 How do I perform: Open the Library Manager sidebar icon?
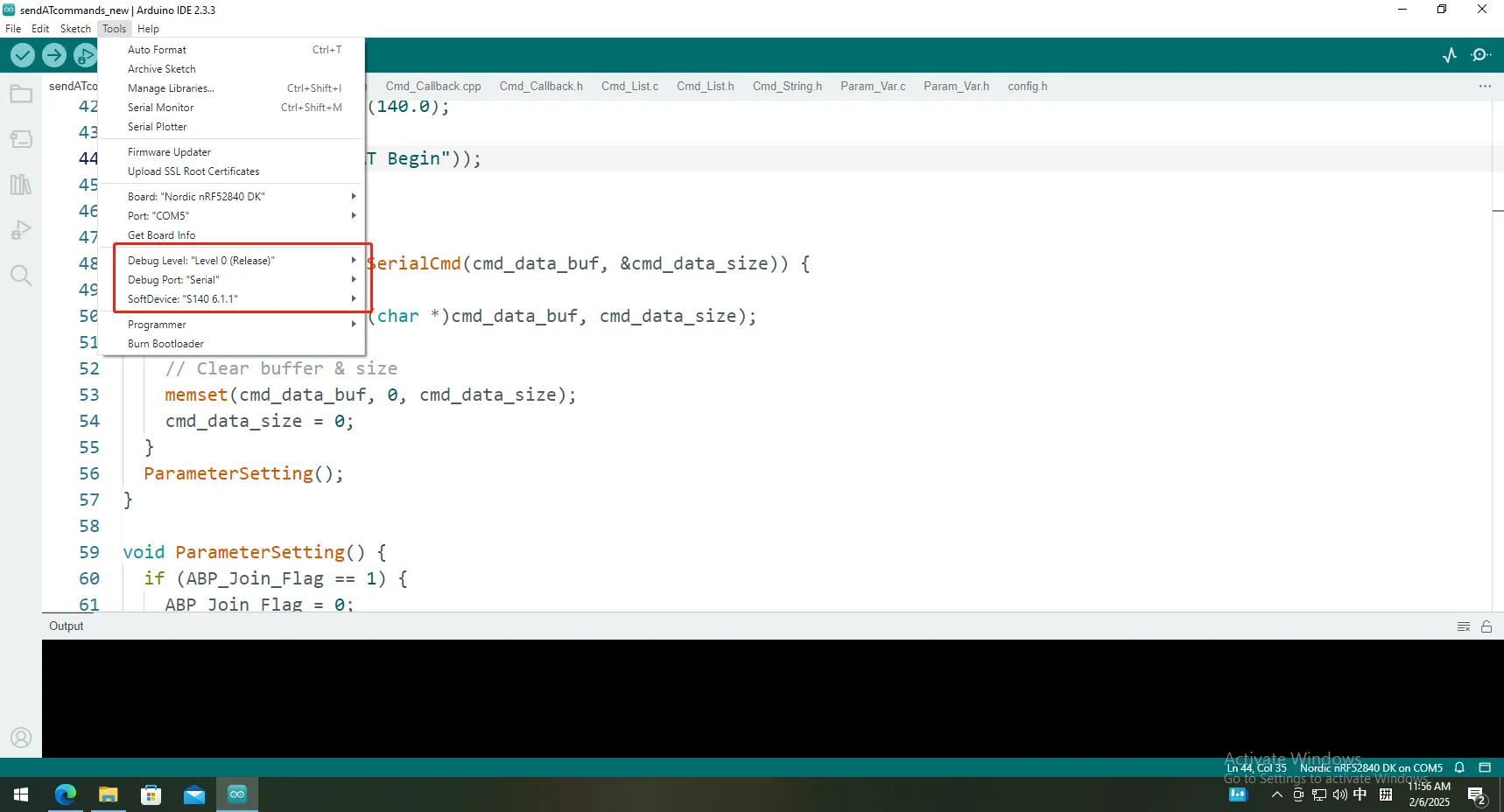click(x=21, y=185)
